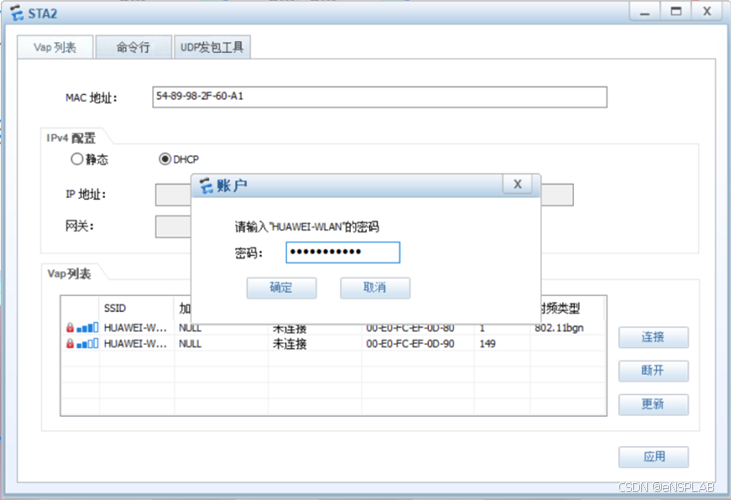Open the UDP发包工具 tab
731x500 pixels.
pyautogui.click(x=212, y=47)
